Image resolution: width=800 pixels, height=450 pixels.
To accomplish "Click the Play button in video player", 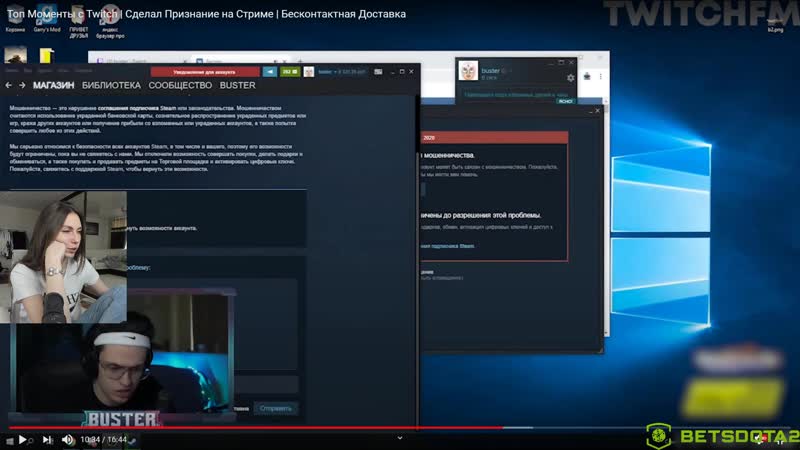I will coord(22,439).
